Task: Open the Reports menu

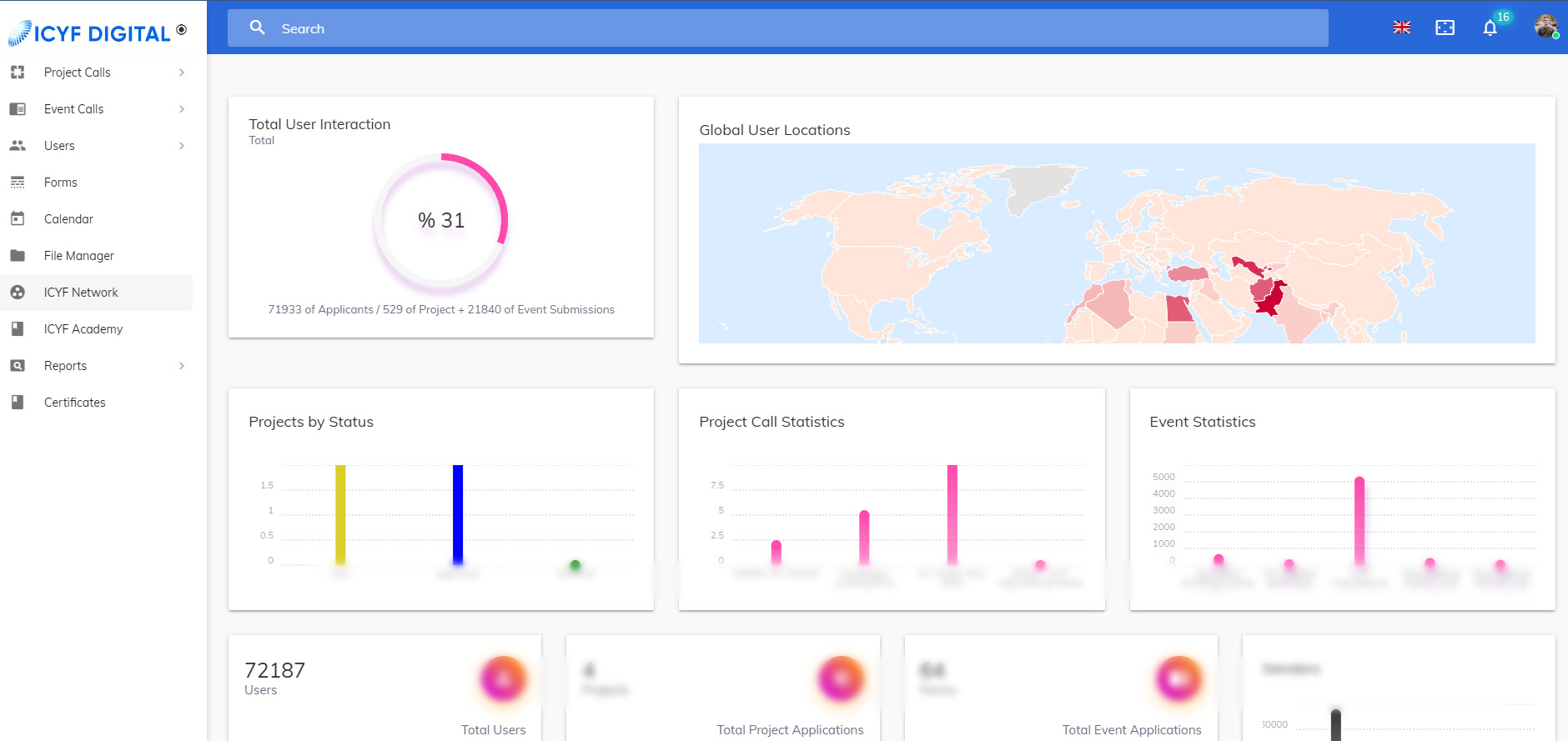Action: tap(97, 366)
